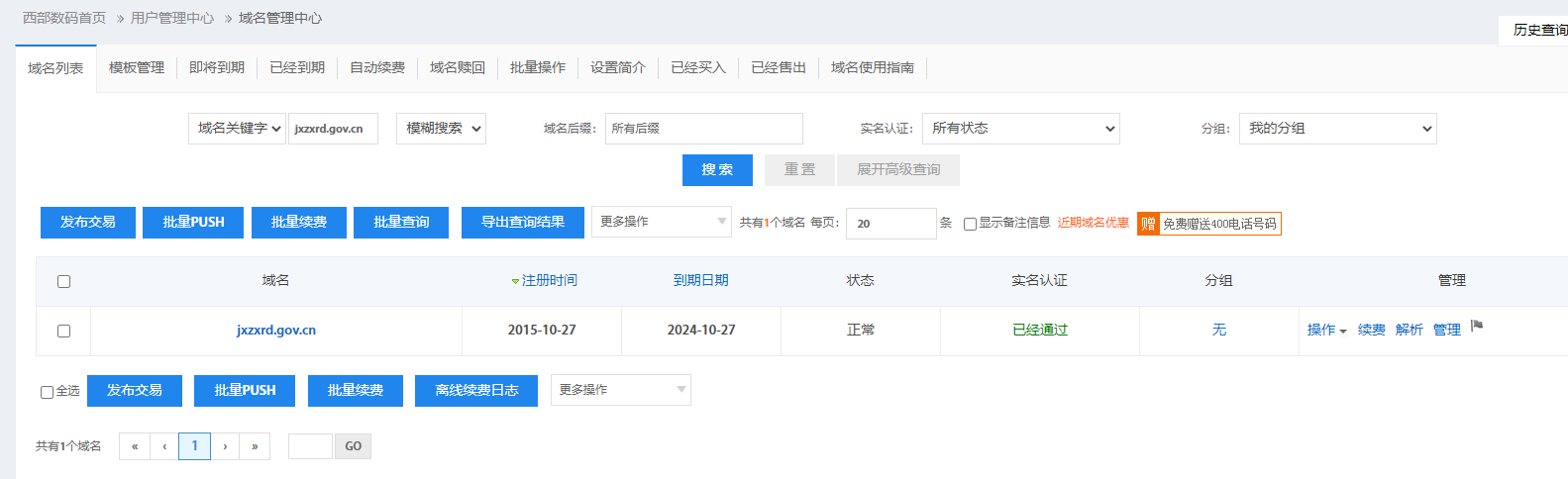Enable the 显示备注信息 checkbox

pos(971,224)
